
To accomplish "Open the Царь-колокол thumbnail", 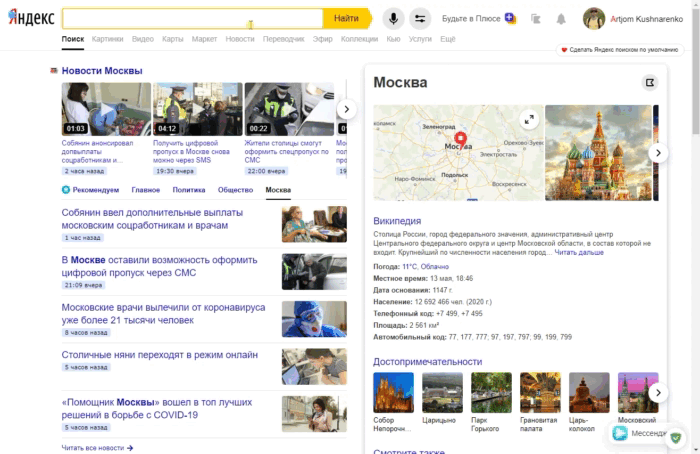I will 589,393.
